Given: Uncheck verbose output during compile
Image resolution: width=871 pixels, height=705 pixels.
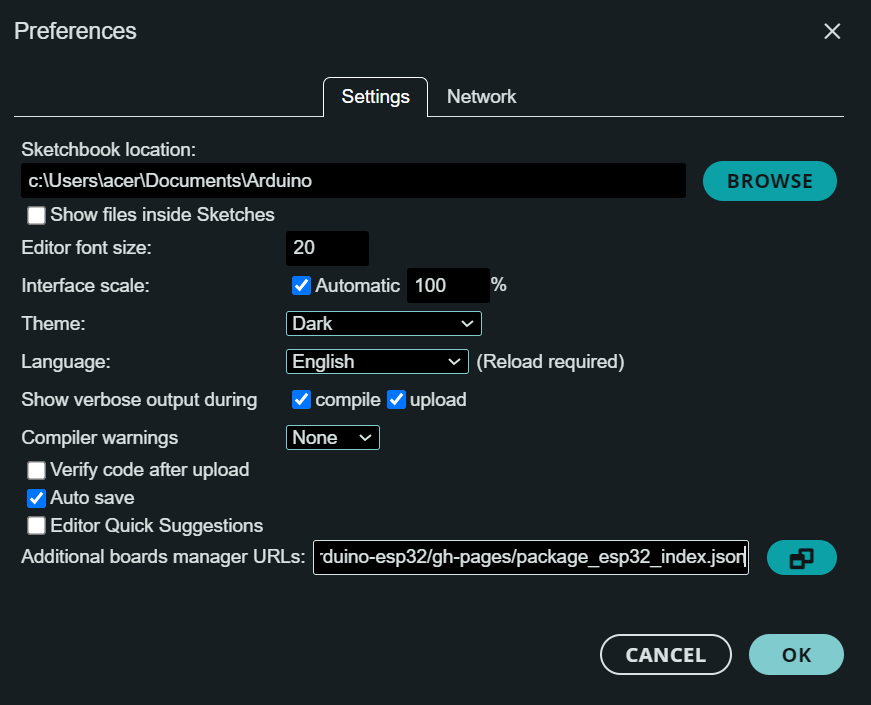Looking at the screenshot, I should (301, 400).
